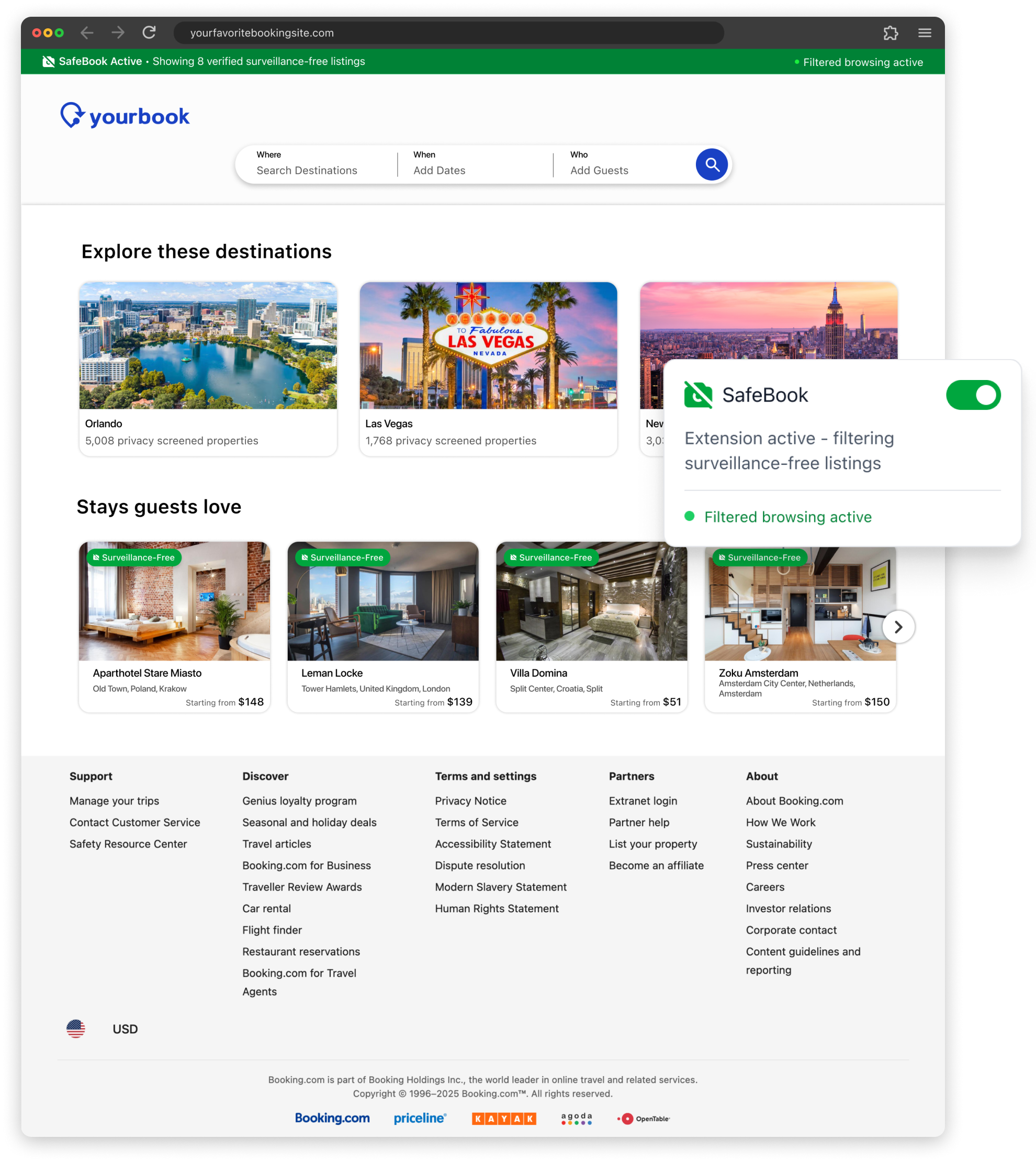Go back with browser back arrow
Screen dimensions: 1036x1162
87,33
